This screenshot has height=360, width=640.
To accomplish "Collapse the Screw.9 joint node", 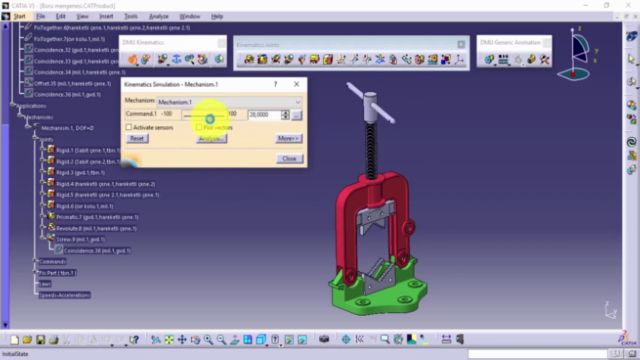I will click(42, 239).
